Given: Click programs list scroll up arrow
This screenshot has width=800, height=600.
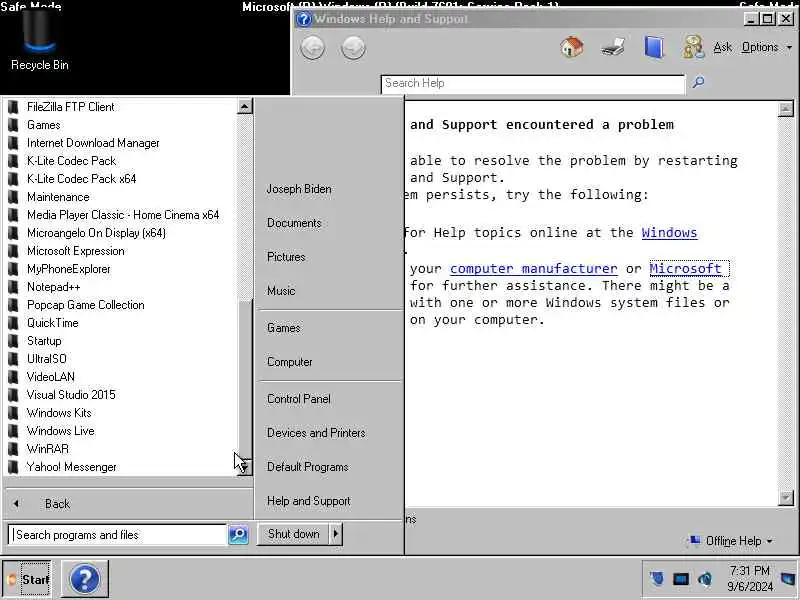Looking at the screenshot, I should 244,106.
